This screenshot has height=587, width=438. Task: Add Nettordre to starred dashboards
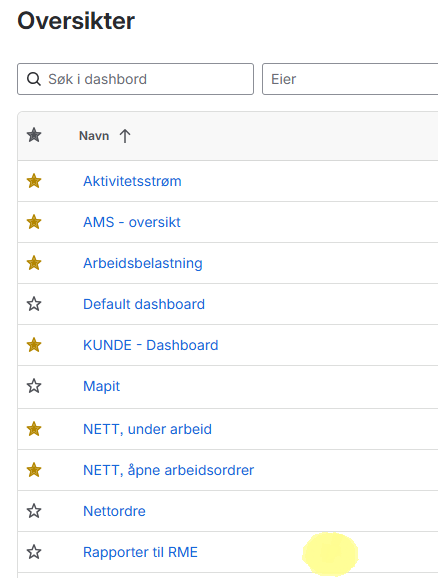click(x=34, y=511)
